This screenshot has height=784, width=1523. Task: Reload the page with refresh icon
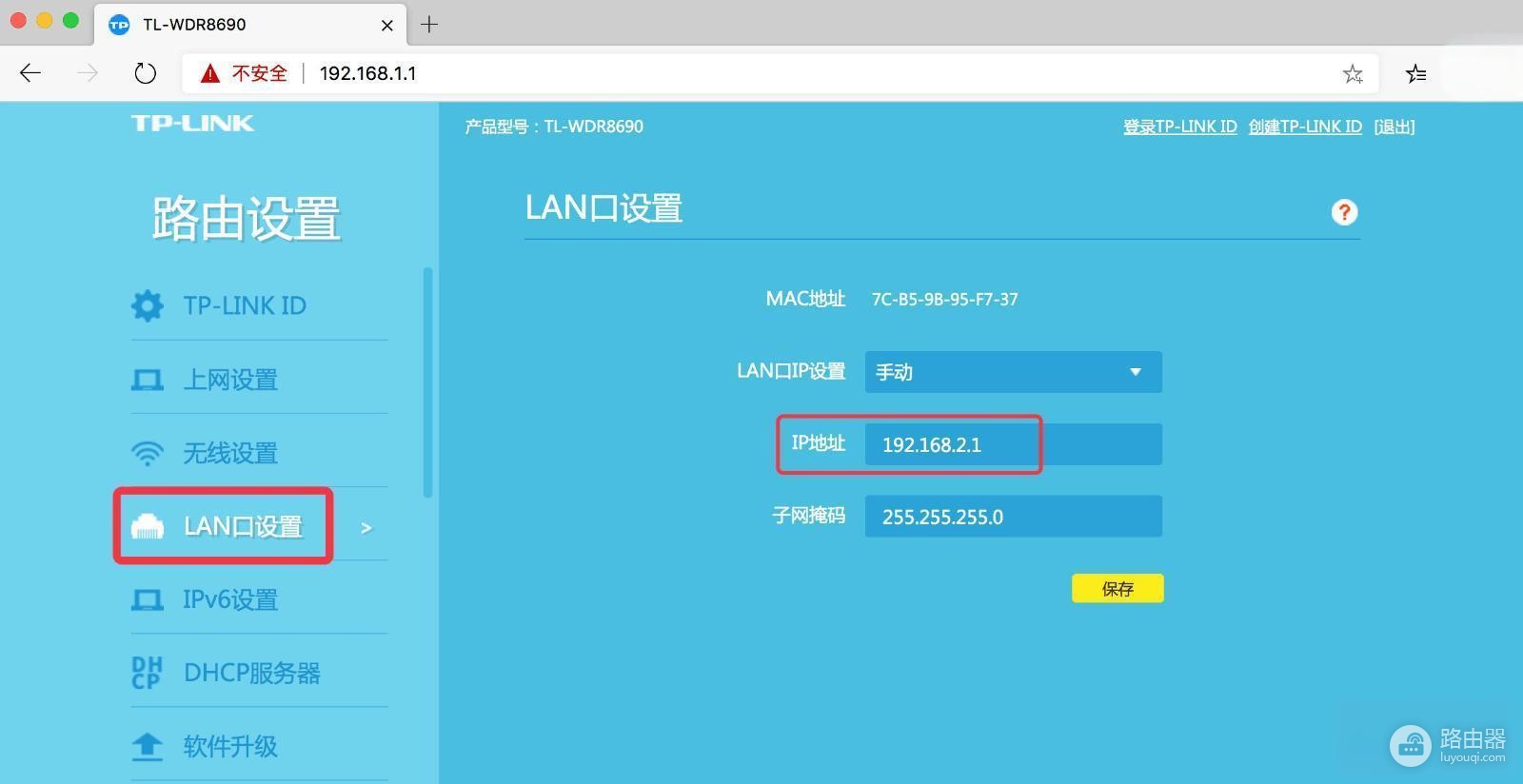pyautogui.click(x=145, y=73)
